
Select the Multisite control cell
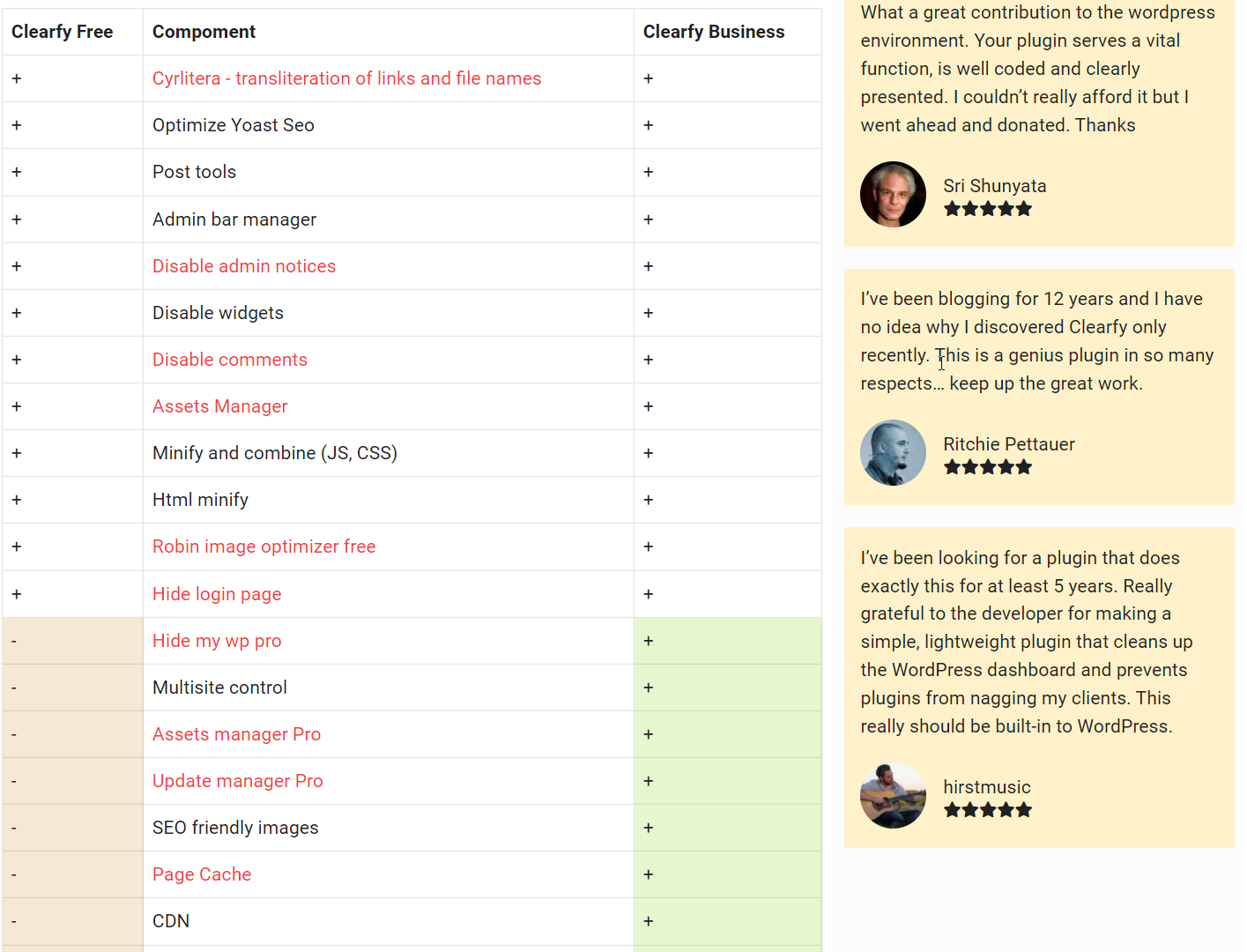[x=388, y=688]
